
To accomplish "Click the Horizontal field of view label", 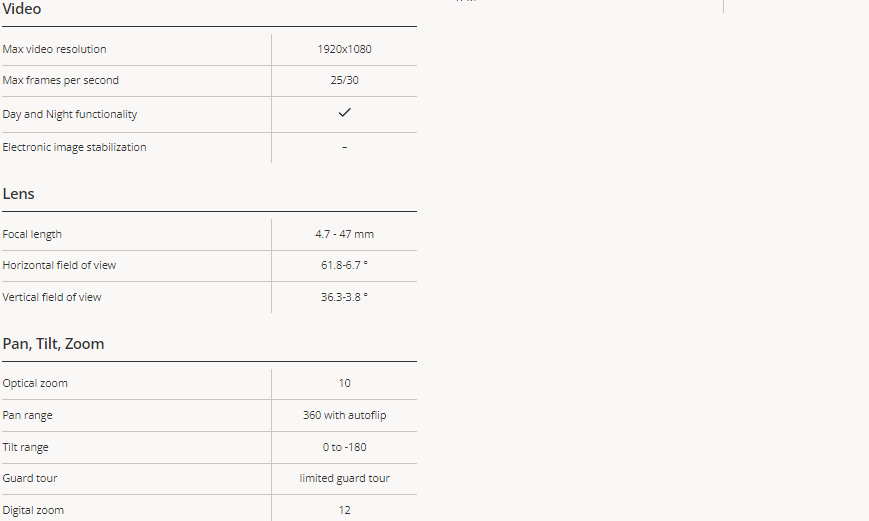I will [59, 265].
